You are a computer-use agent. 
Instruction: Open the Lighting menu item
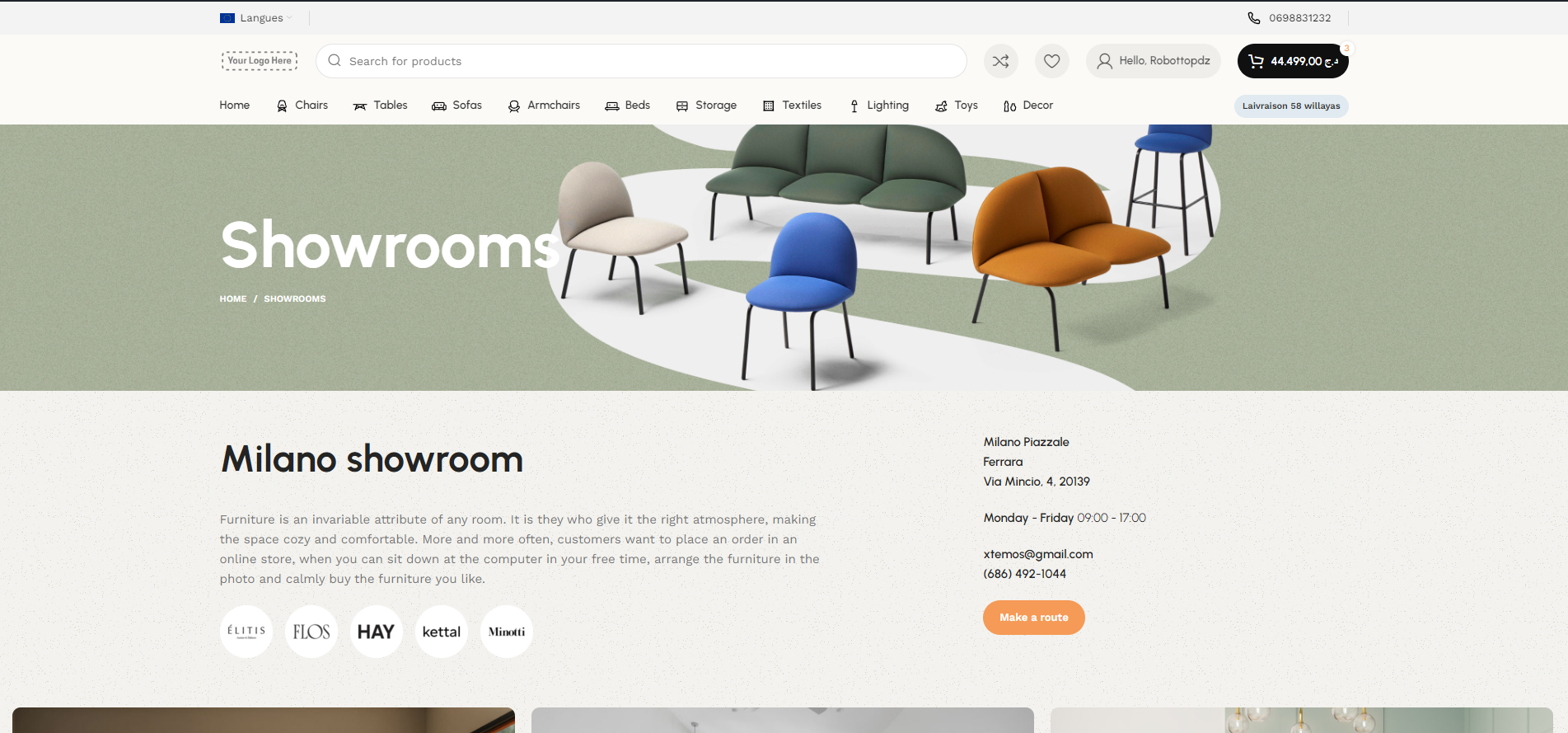(879, 106)
